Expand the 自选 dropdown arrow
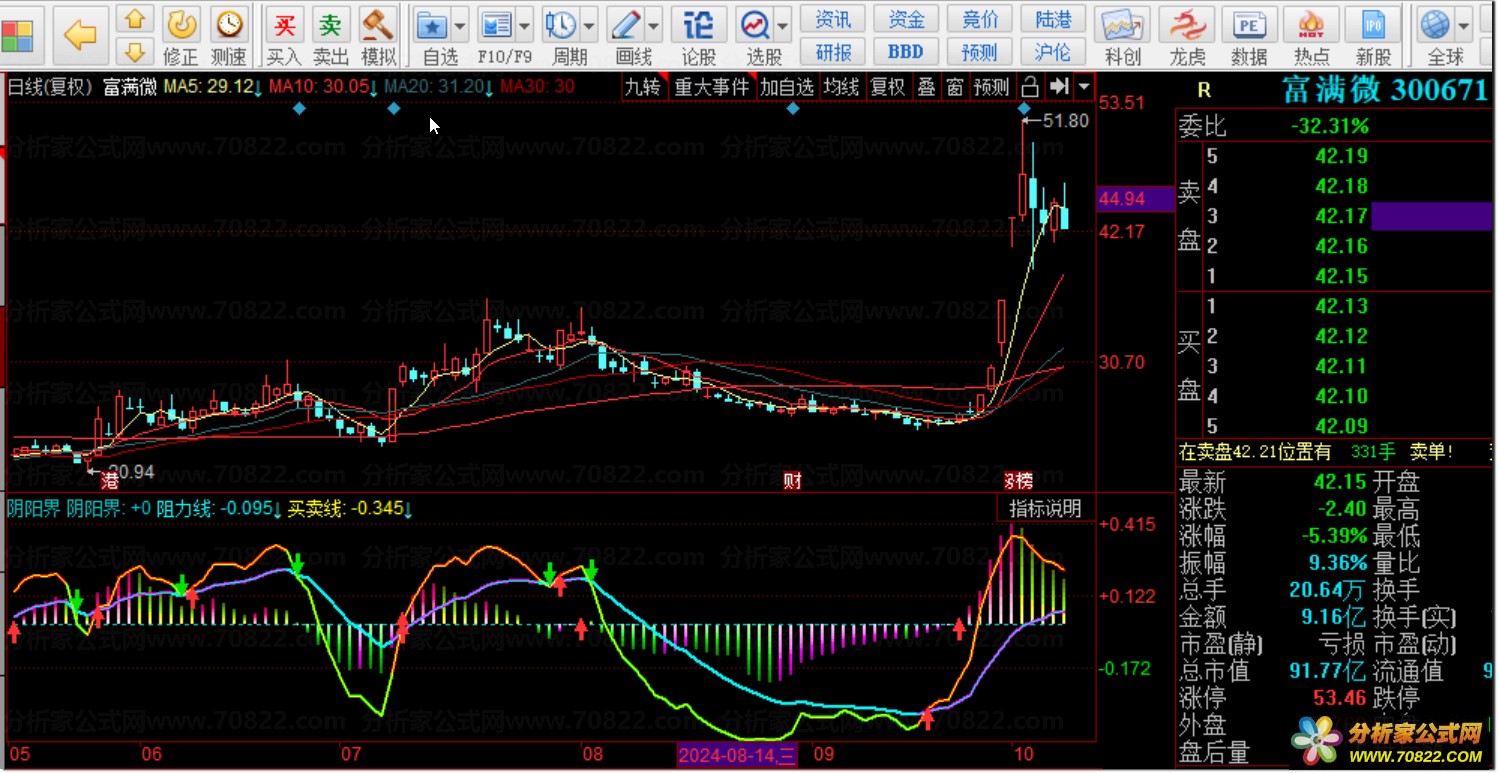This screenshot has height=773, width=1499. (x=459, y=25)
